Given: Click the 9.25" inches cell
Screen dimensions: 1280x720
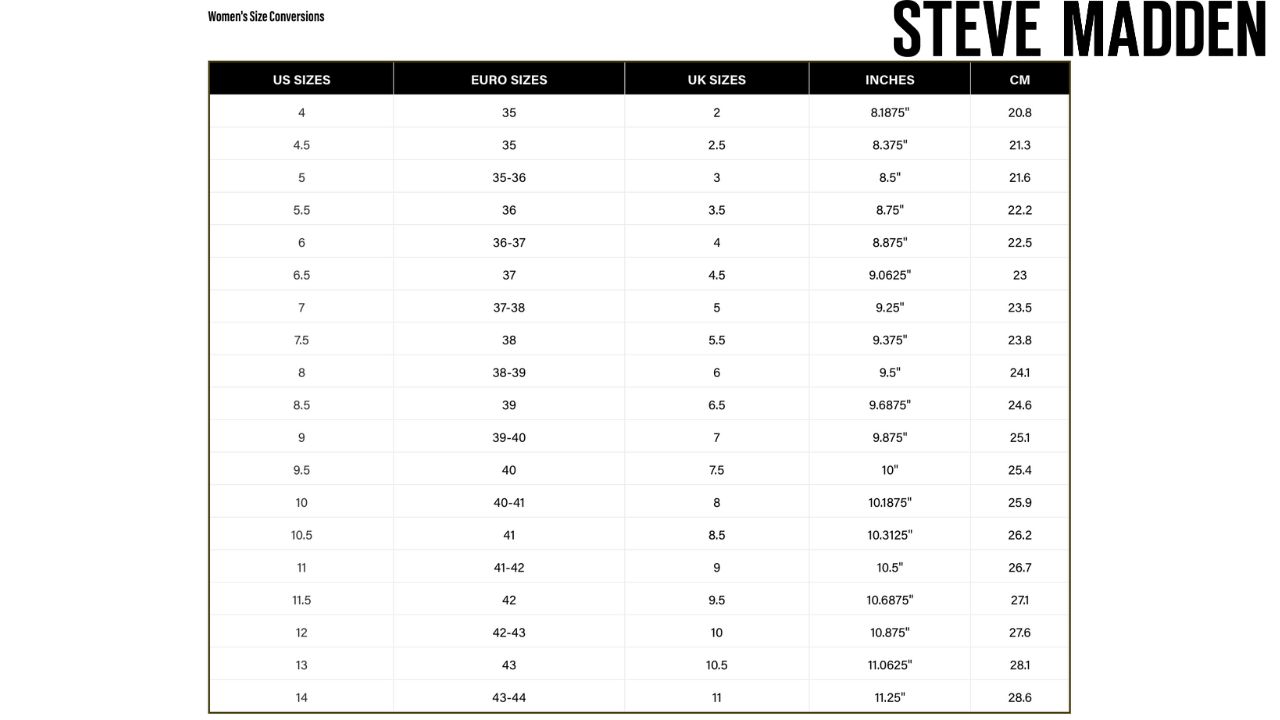Looking at the screenshot, I should [890, 307].
